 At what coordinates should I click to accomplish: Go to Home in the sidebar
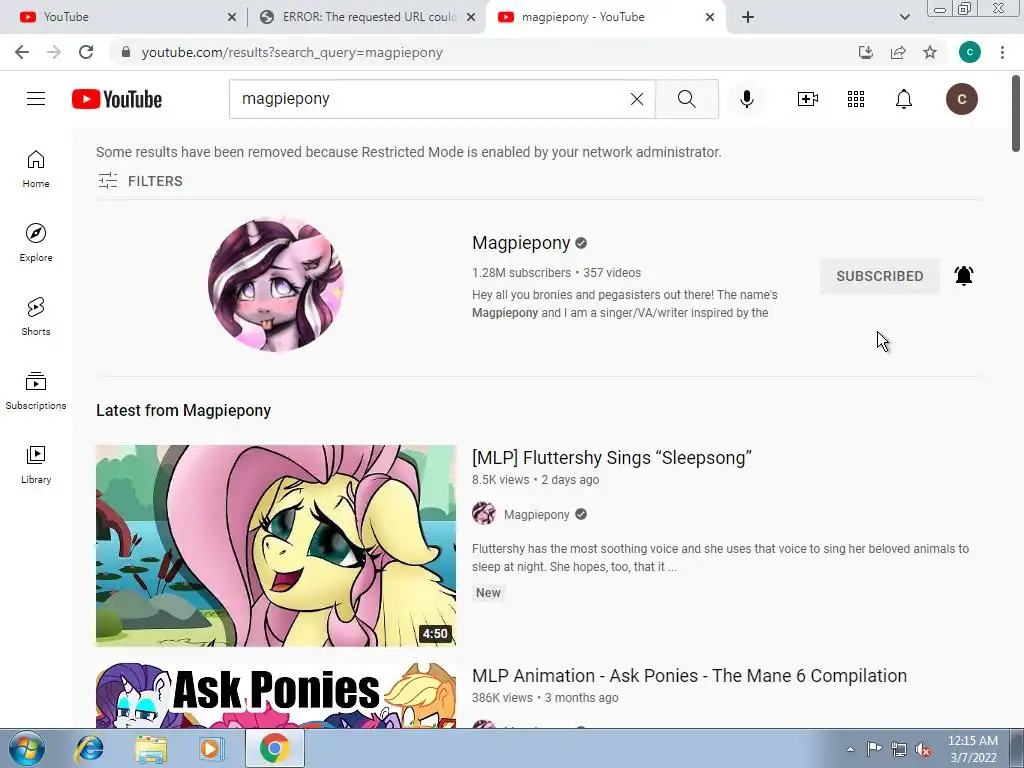click(x=36, y=168)
